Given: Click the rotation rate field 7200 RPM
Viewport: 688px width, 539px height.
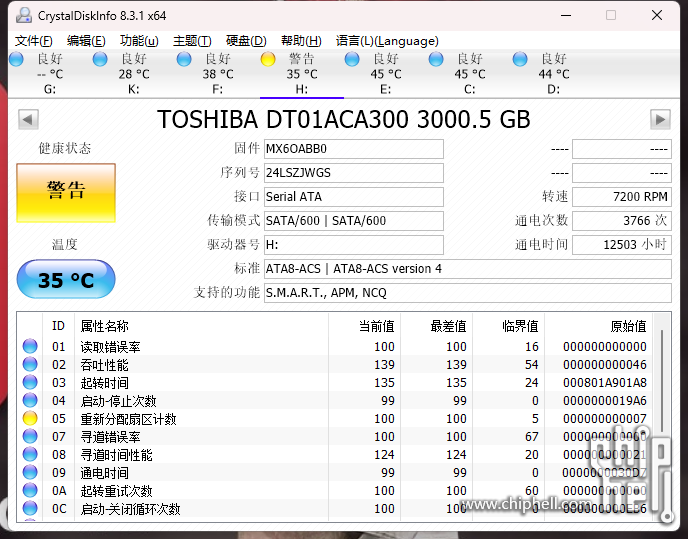Looking at the screenshot, I should pos(622,197).
